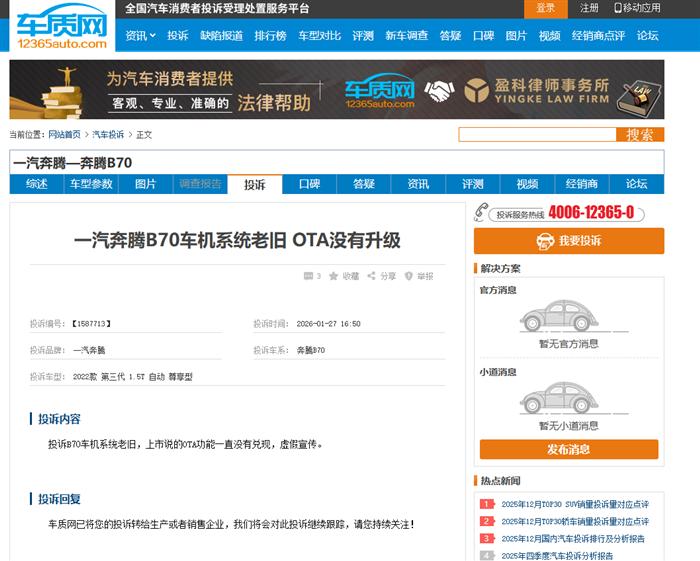Image resolution: width=700 pixels, height=561 pixels.
Task: Click the comment count icon
Action: pyautogui.click(x=308, y=276)
